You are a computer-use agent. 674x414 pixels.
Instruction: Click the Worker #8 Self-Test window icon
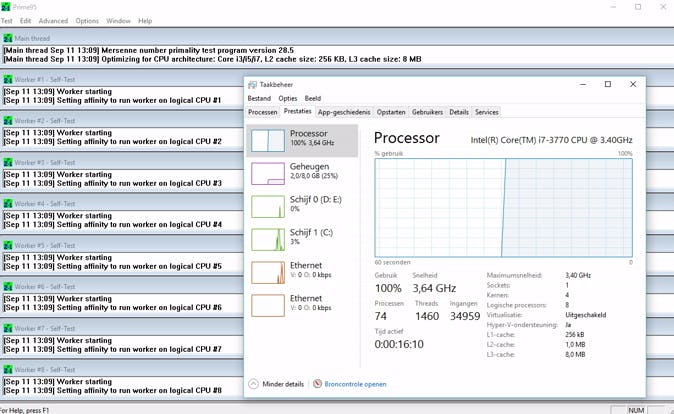8,370
